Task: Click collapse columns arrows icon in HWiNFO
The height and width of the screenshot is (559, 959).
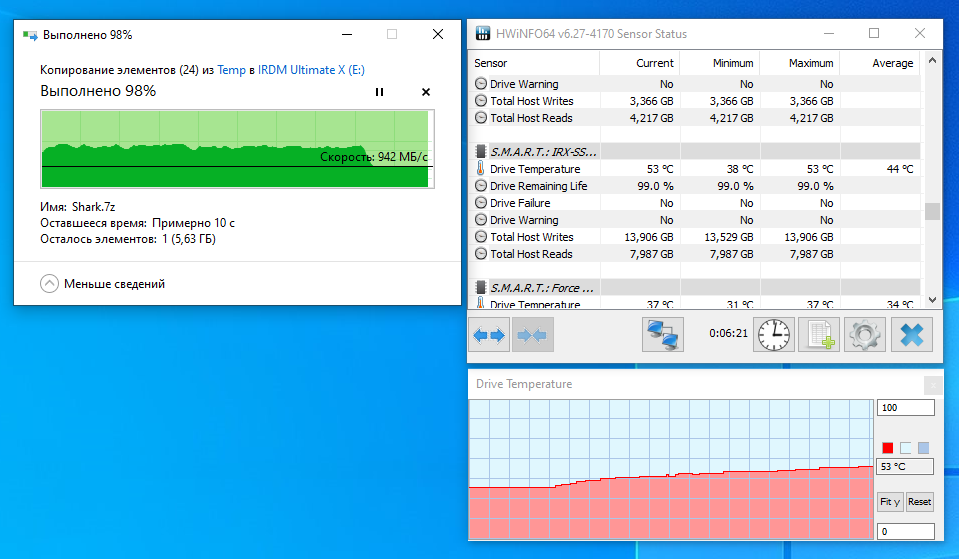Action: 532,335
